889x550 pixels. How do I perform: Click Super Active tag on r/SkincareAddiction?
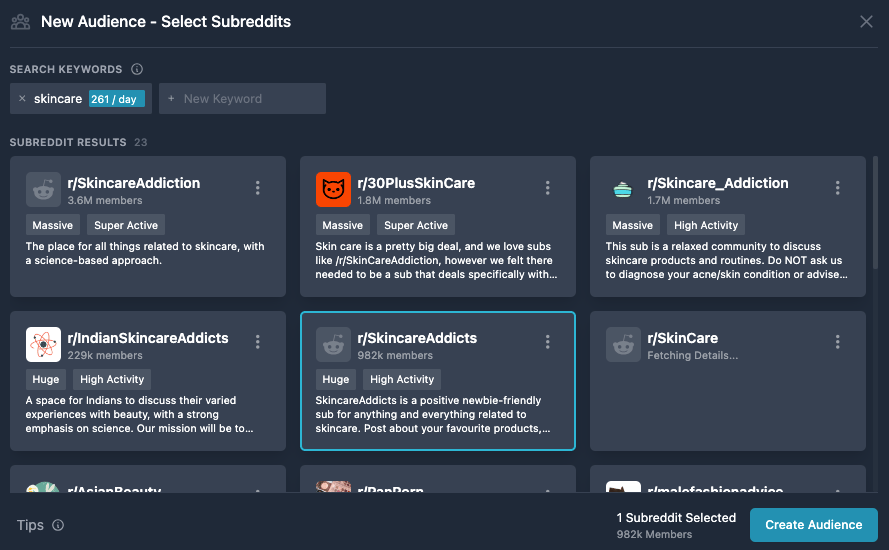point(126,225)
